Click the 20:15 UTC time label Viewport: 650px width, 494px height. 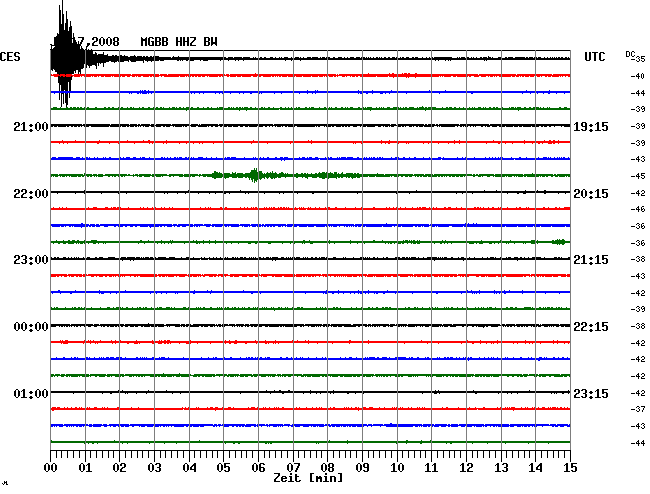point(591,194)
